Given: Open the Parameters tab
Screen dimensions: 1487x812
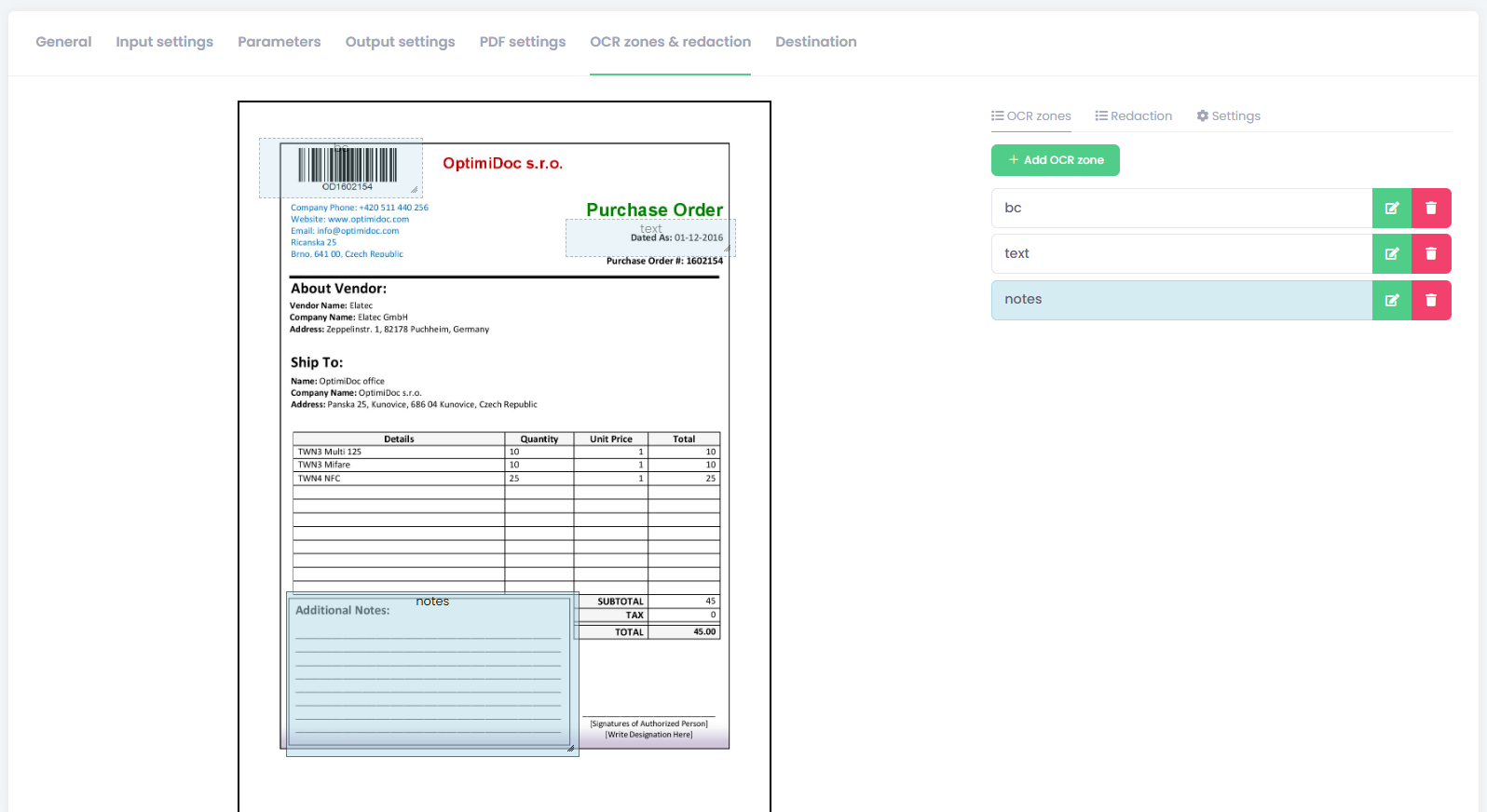Looking at the screenshot, I should [x=279, y=42].
